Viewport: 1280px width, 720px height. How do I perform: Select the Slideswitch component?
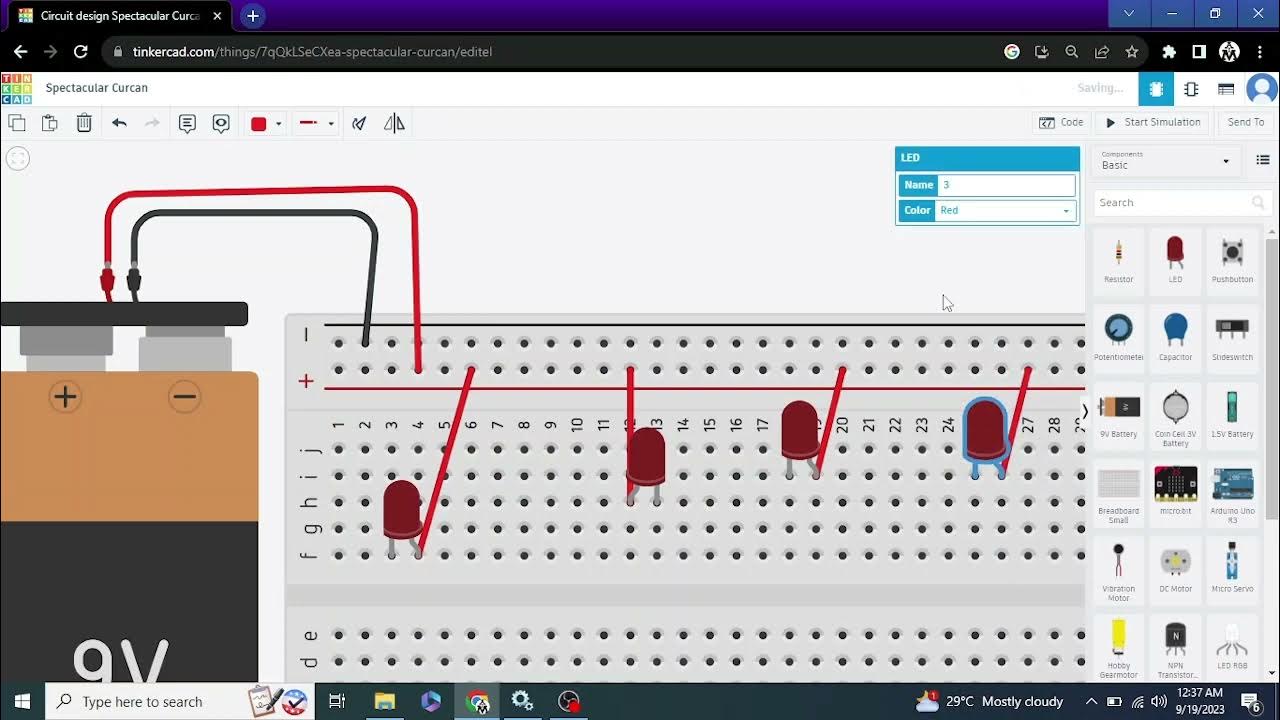(1232, 336)
